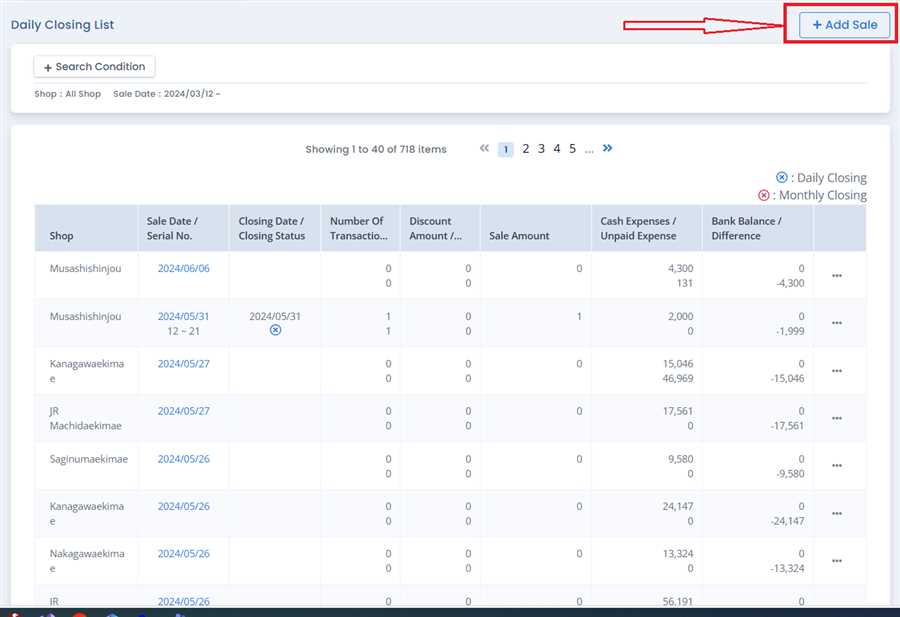Open JR Machidaekimae sale date 2024/05/27 link

pos(183,411)
